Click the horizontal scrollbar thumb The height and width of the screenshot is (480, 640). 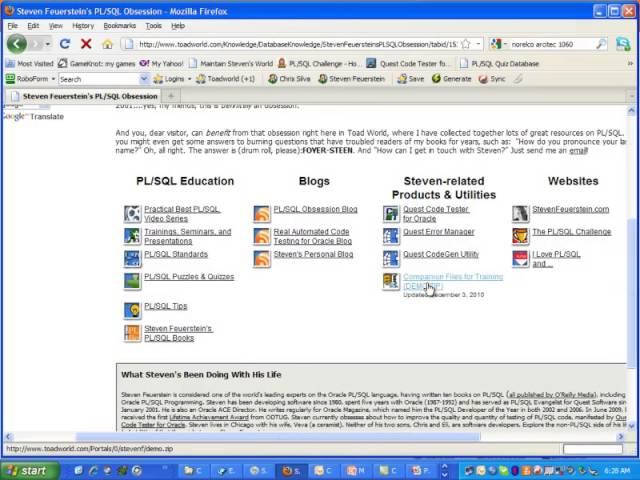[x=278, y=437]
